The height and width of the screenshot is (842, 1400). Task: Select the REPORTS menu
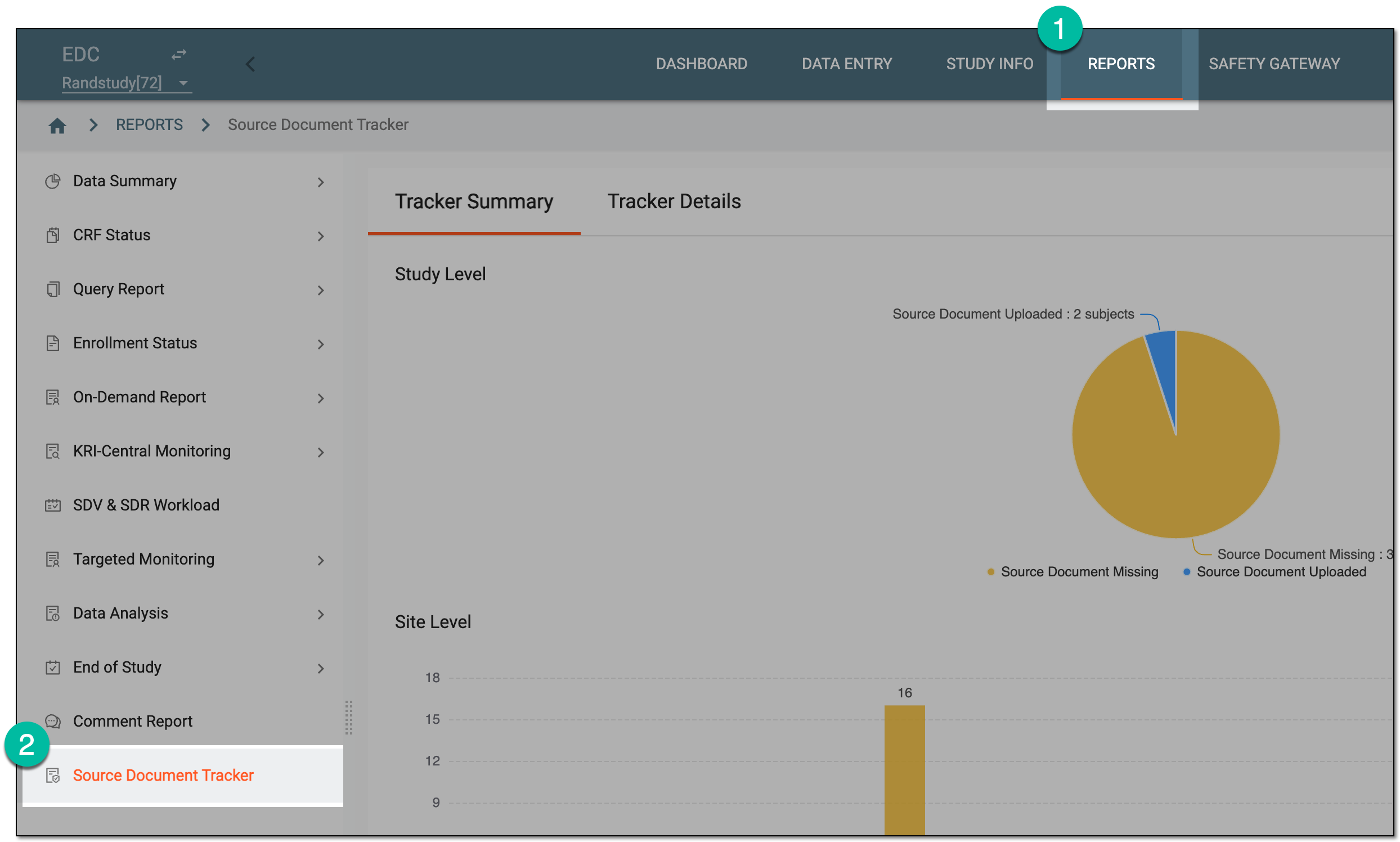pyautogui.click(x=1121, y=64)
